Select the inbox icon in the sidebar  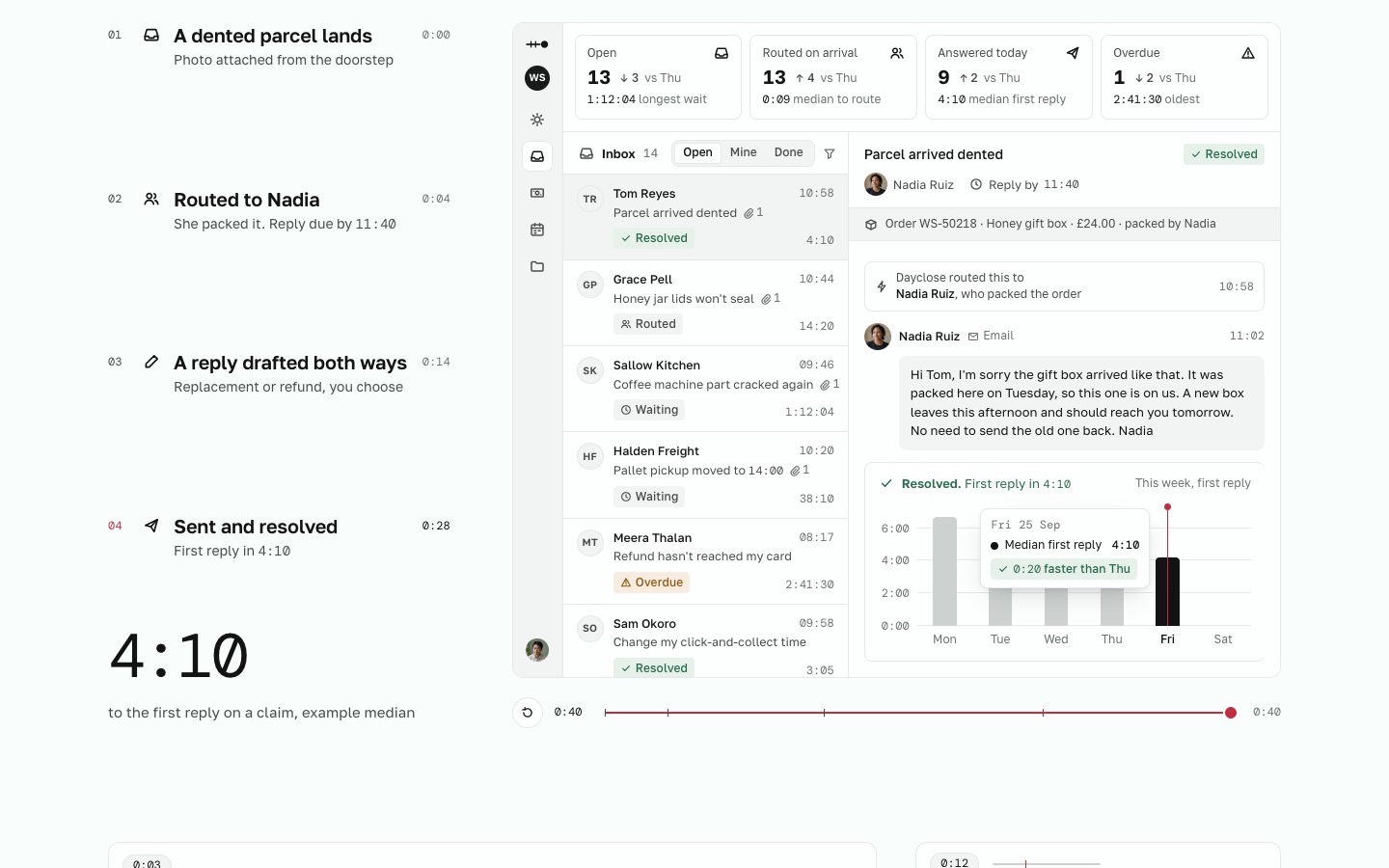537,156
